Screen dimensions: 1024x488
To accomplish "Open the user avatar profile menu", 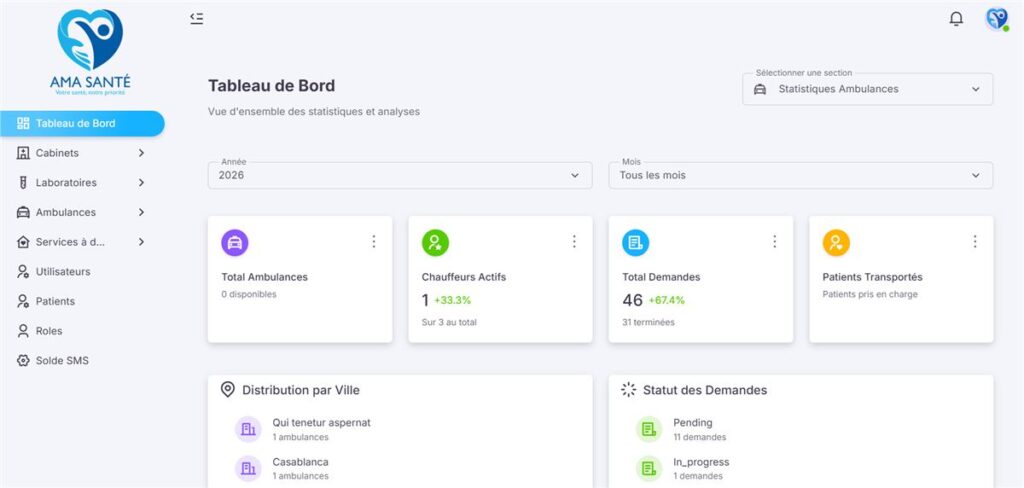I will [x=997, y=19].
